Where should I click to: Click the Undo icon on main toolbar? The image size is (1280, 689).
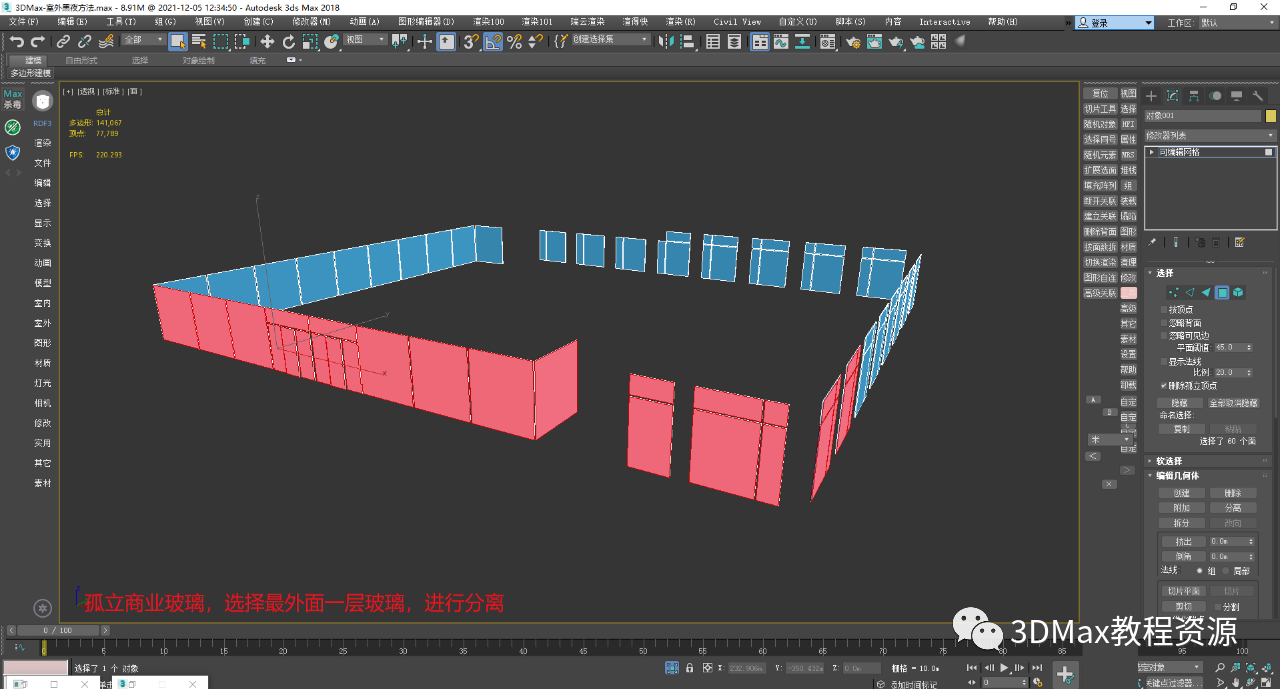18,41
